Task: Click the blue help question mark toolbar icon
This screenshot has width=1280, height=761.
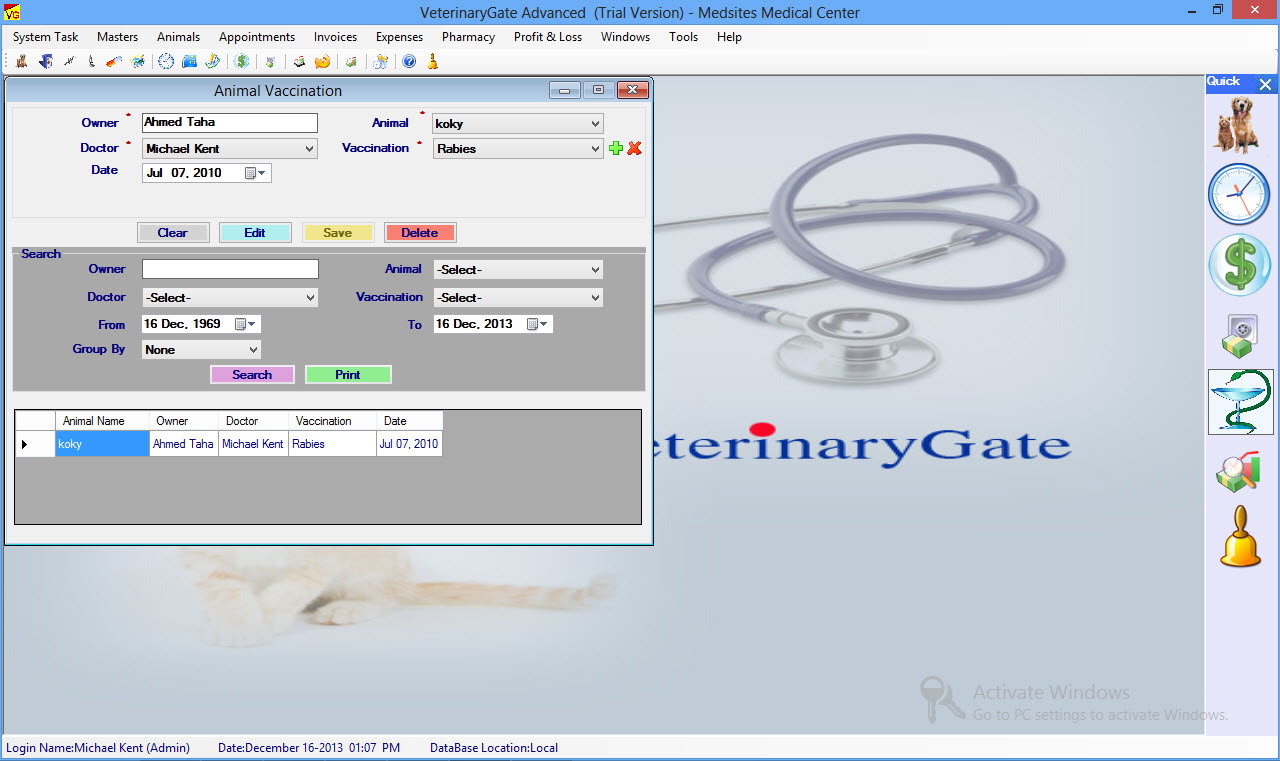Action: (x=409, y=62)
